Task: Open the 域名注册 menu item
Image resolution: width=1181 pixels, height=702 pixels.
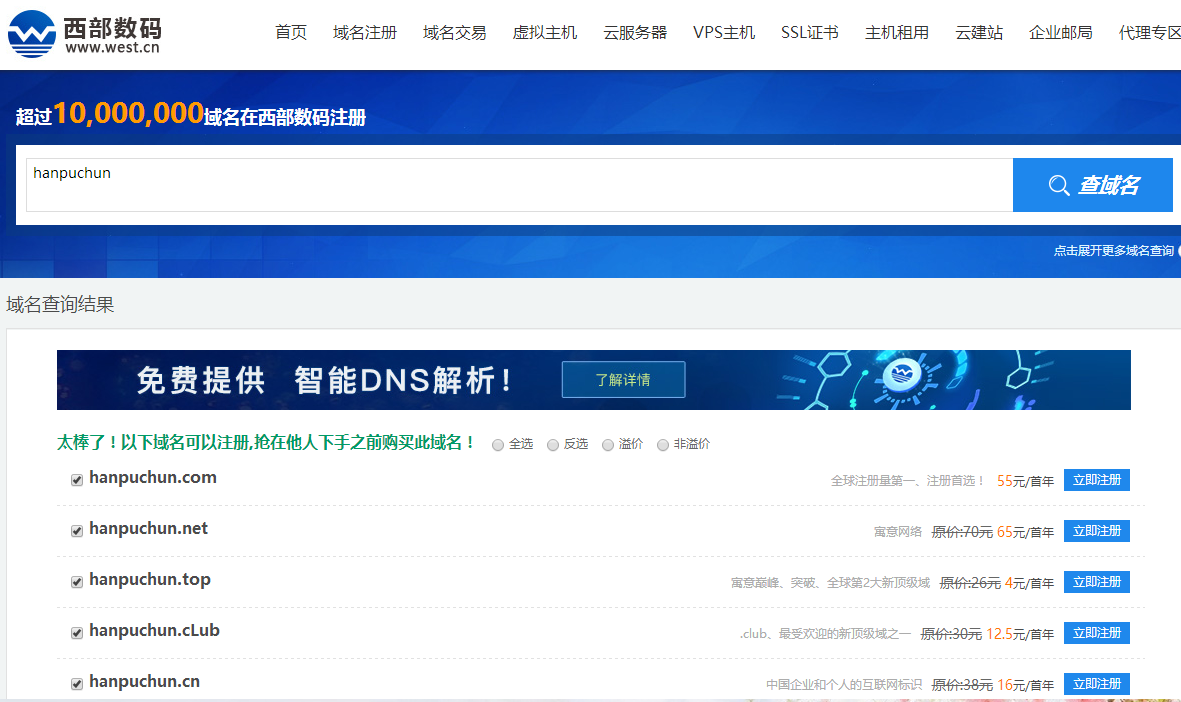Action: [364, 31]
